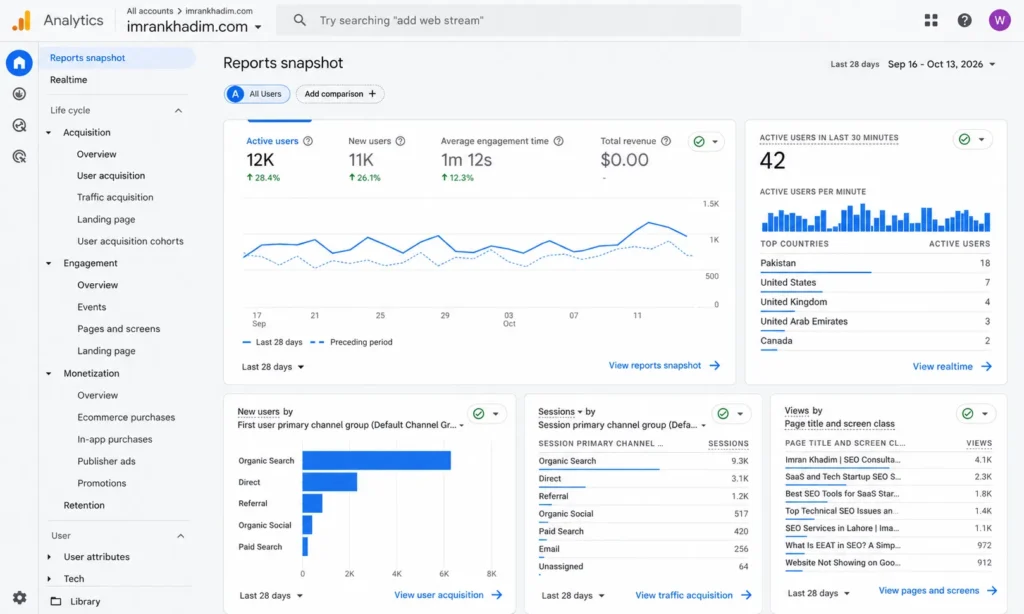This screenshot has height=614, width=1024.
Task: Open the account avatar W
Action: tap(999, 20)
